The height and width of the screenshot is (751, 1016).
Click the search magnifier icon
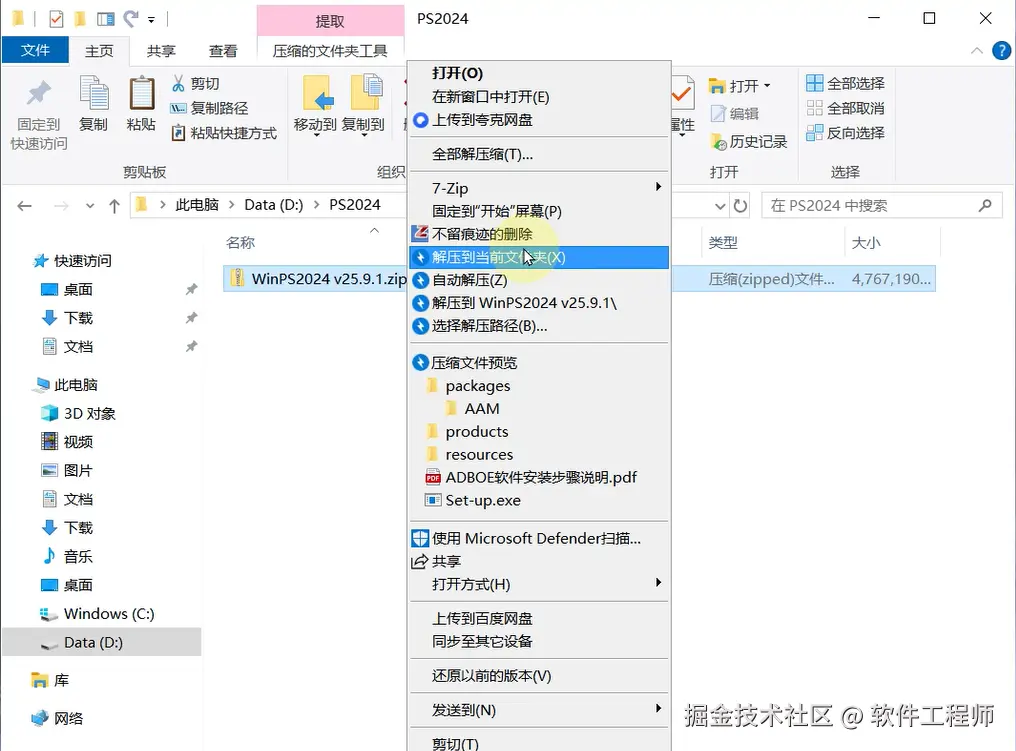[x=985, y=206]
